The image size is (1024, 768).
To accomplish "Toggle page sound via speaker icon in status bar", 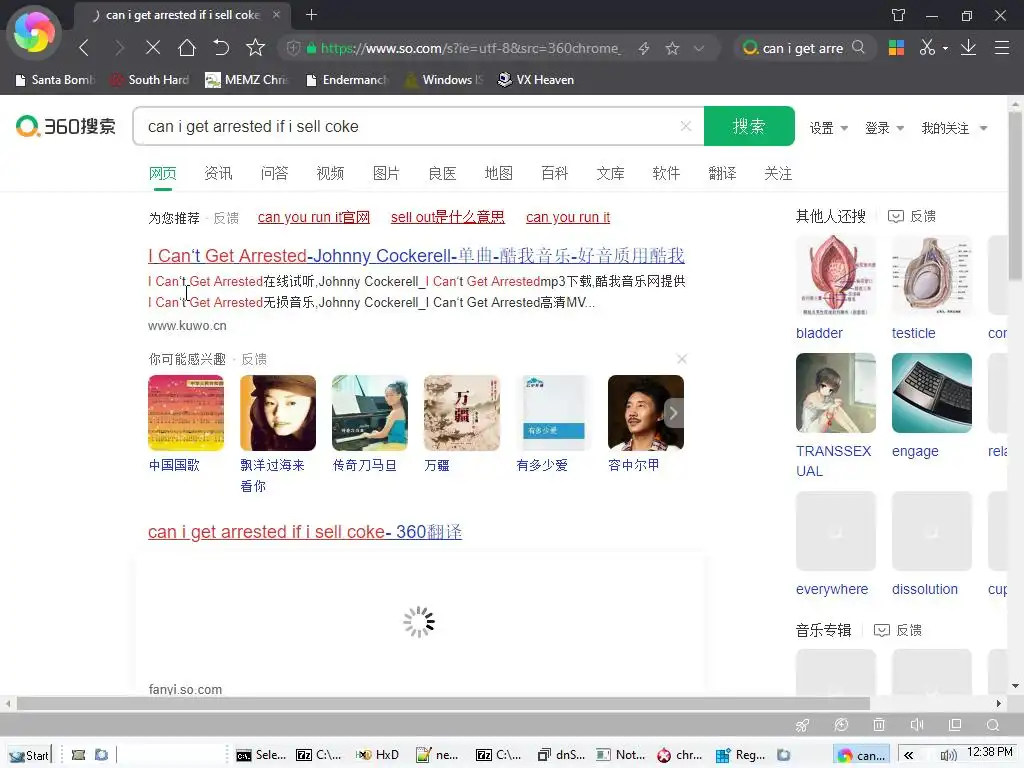I will tap(917, 724).
